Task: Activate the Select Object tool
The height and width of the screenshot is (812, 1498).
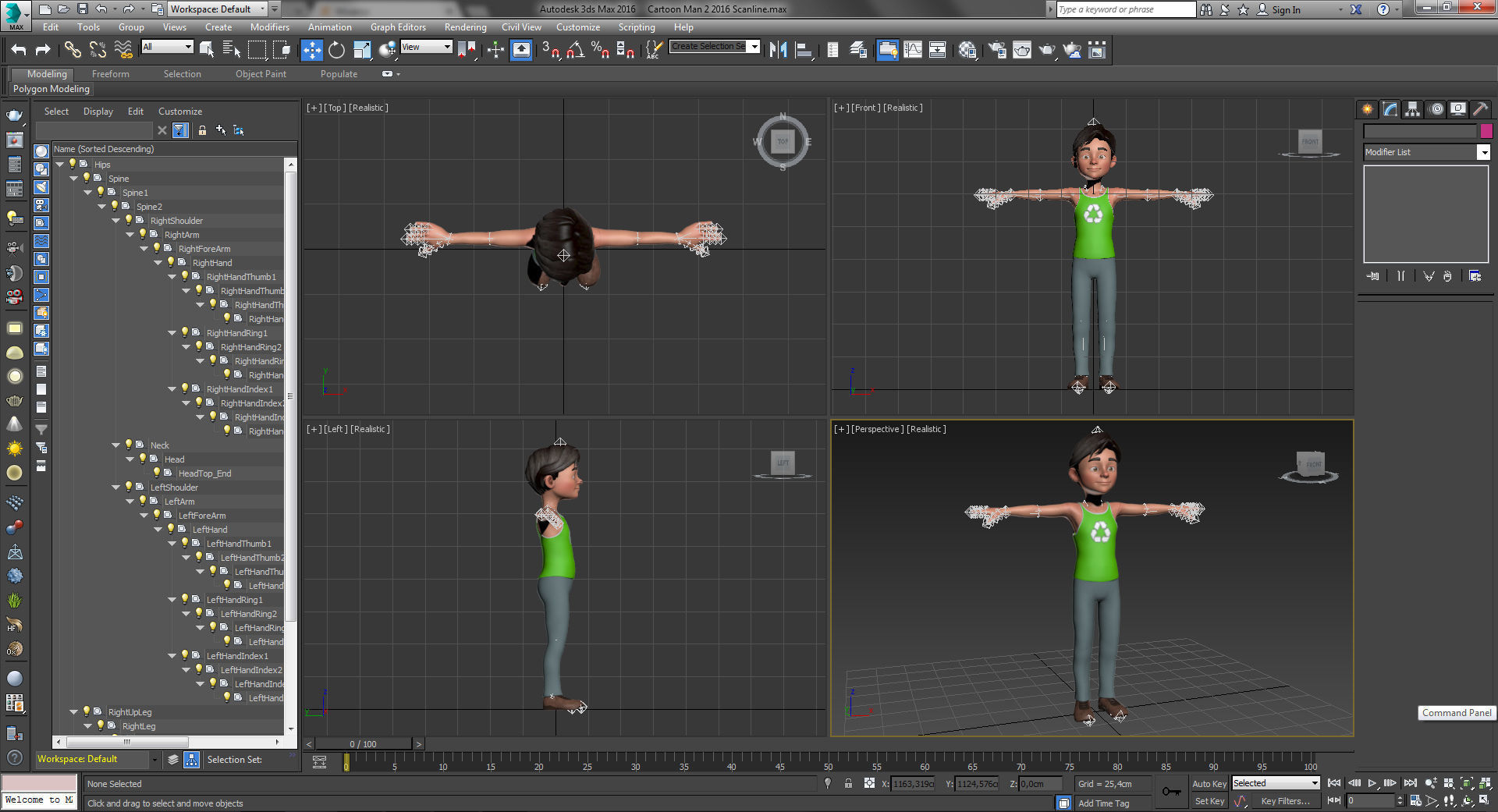Action: point(207,50)
